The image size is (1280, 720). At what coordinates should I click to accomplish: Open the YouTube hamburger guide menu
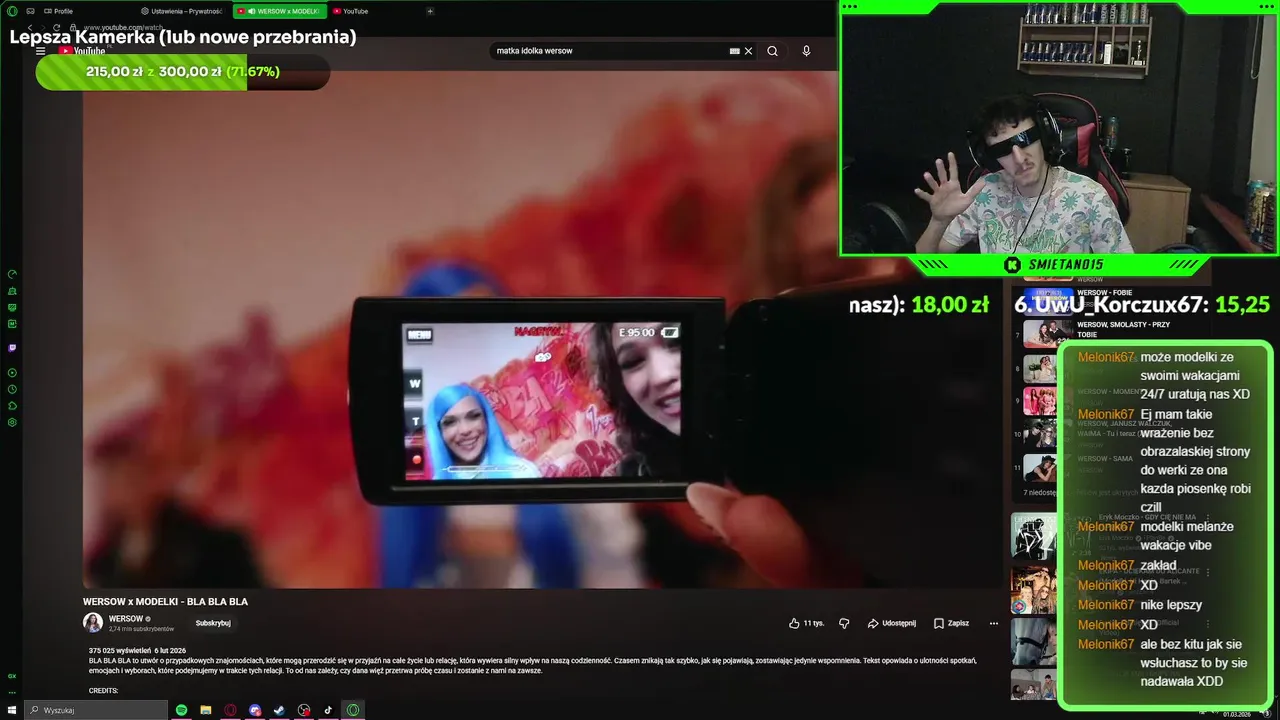pyautogui.click(x=40, y=51)
